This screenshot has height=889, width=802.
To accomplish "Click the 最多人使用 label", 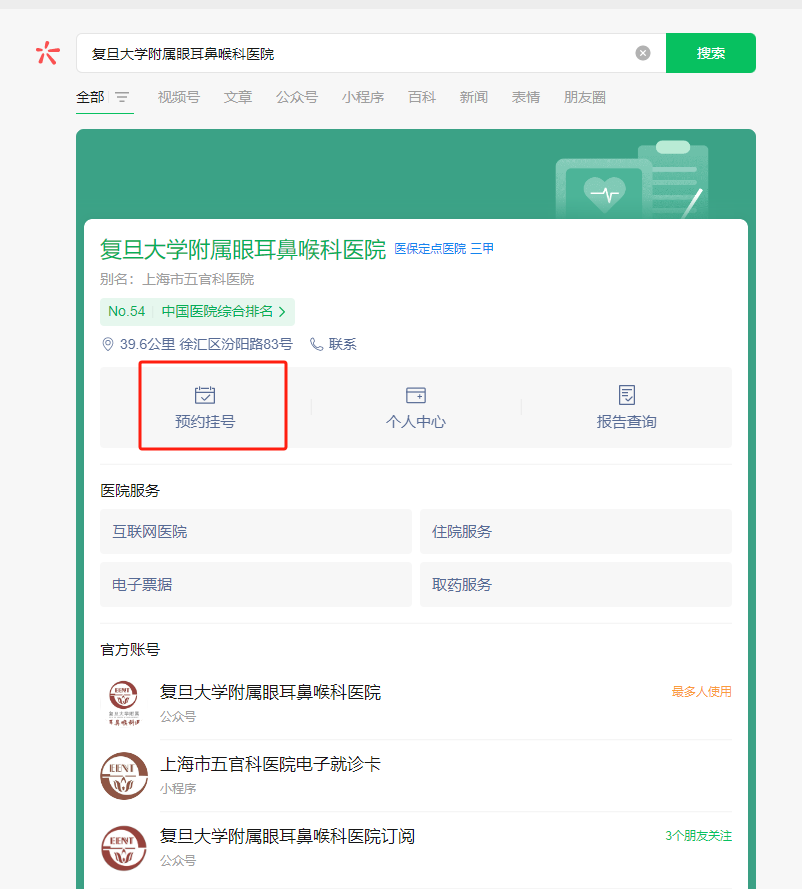I will coord(702,692).
